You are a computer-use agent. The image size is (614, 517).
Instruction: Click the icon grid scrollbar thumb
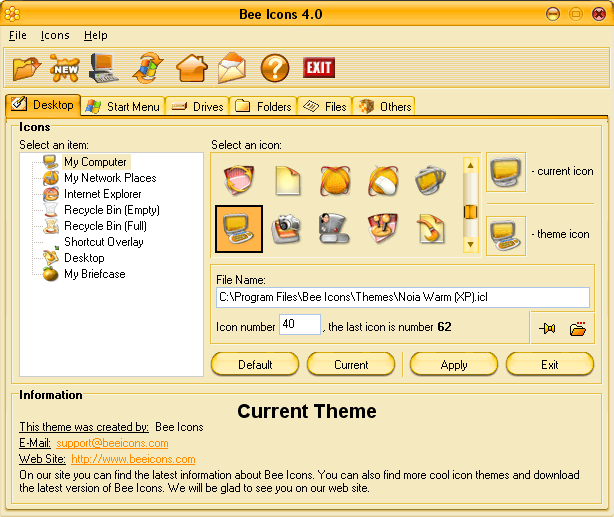470,212
